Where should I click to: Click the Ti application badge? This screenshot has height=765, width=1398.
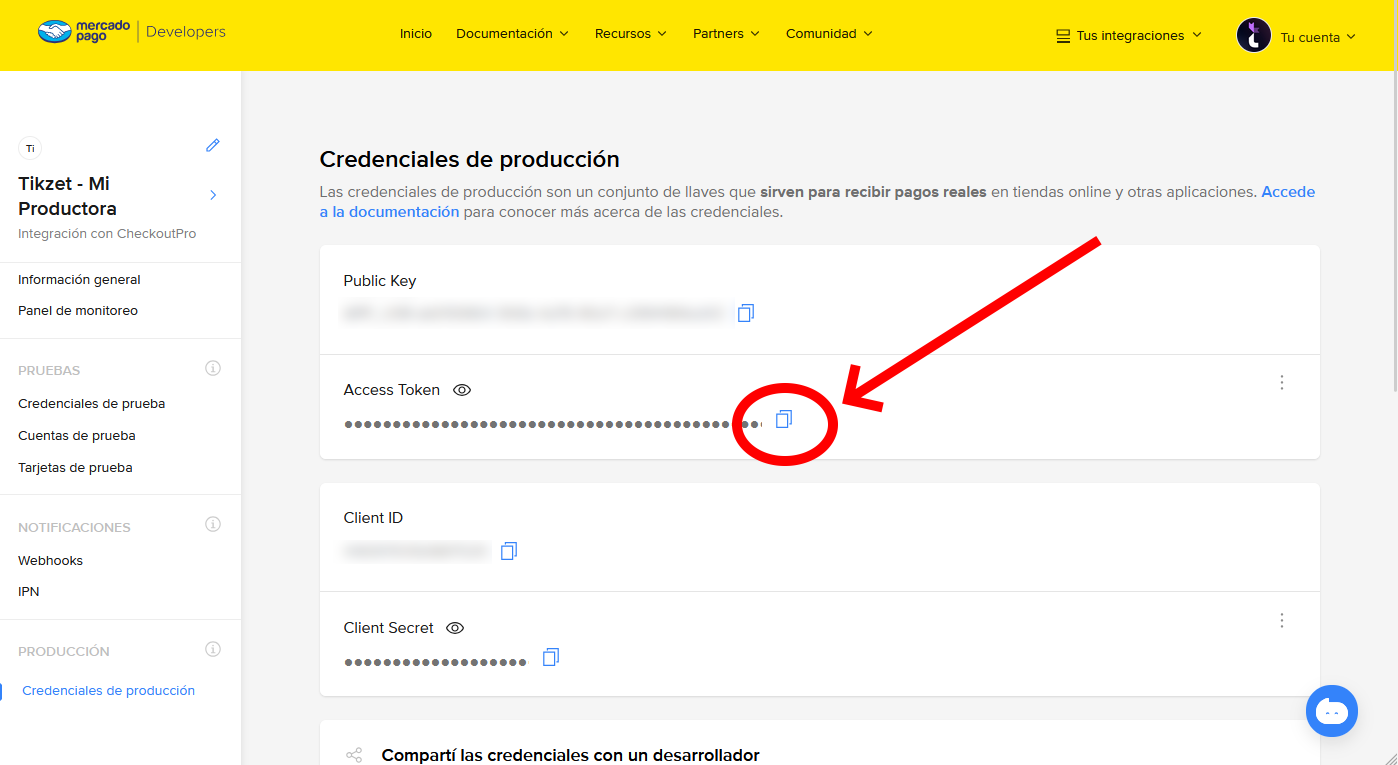point(30,148)
